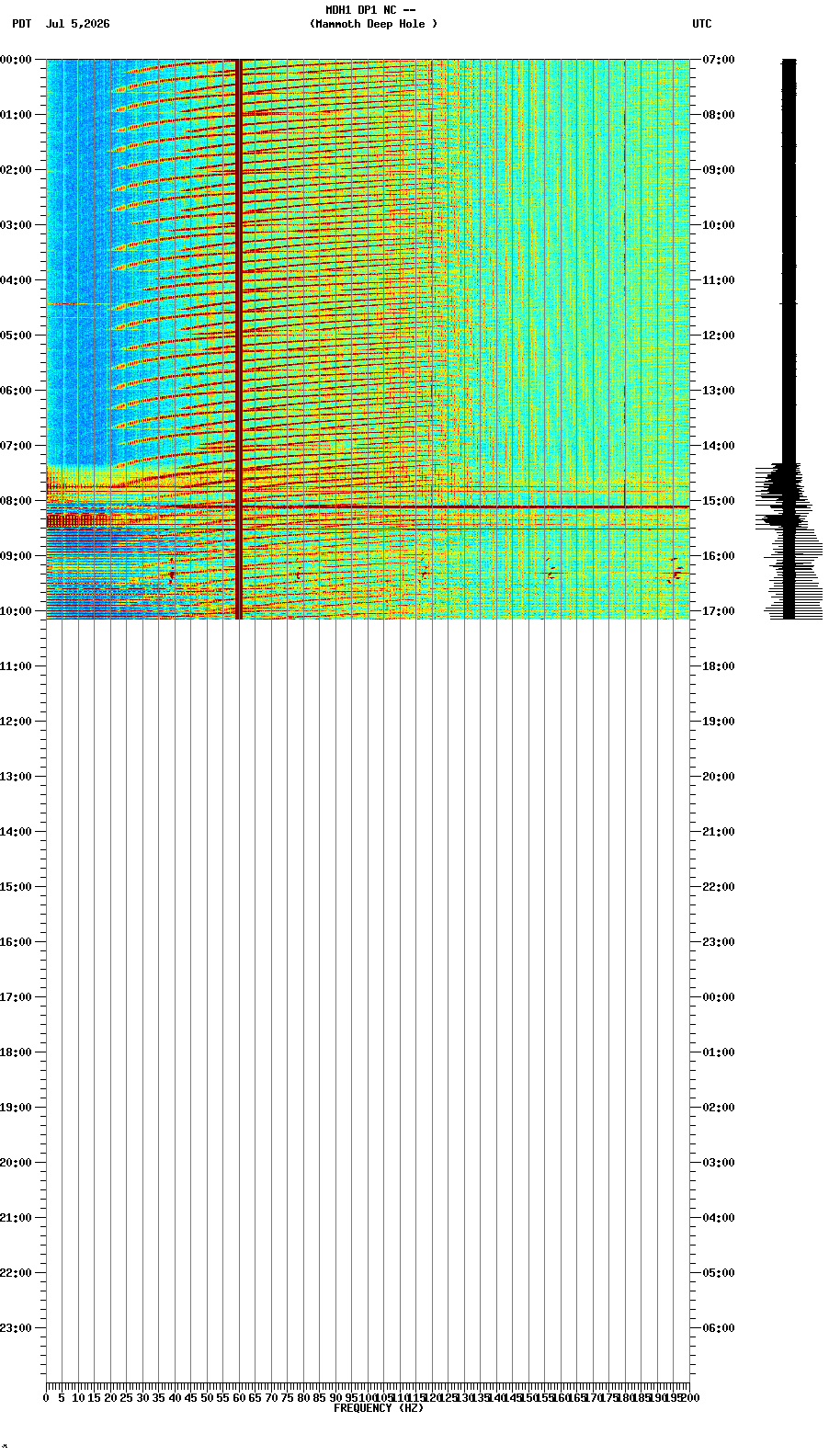Screen dimensions: 829x1456
Task: Click the 09:00 label on UTC axis
Action: coord(719,169)
